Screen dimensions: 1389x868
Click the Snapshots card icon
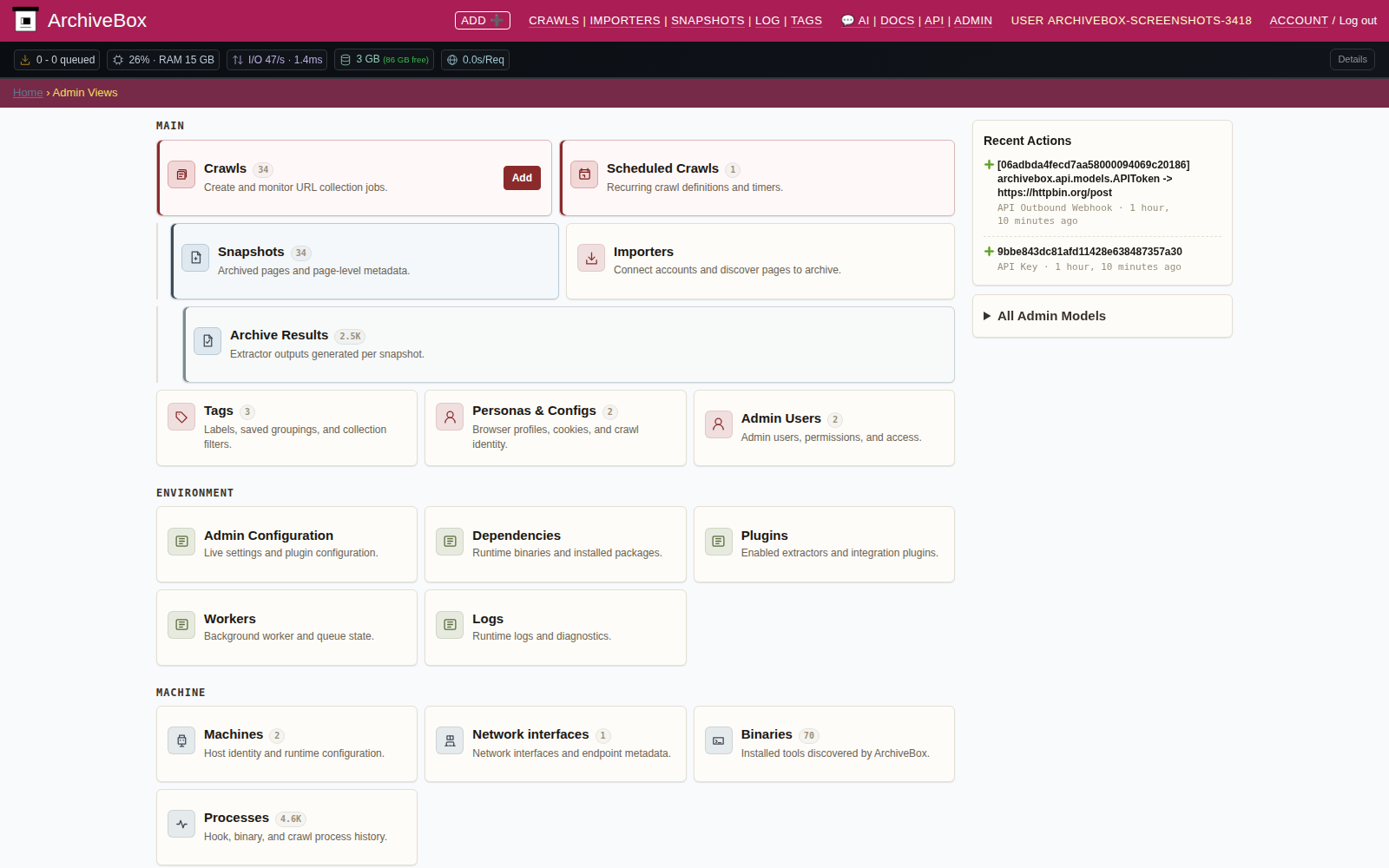pyautogui.click(x=195, y=258)
